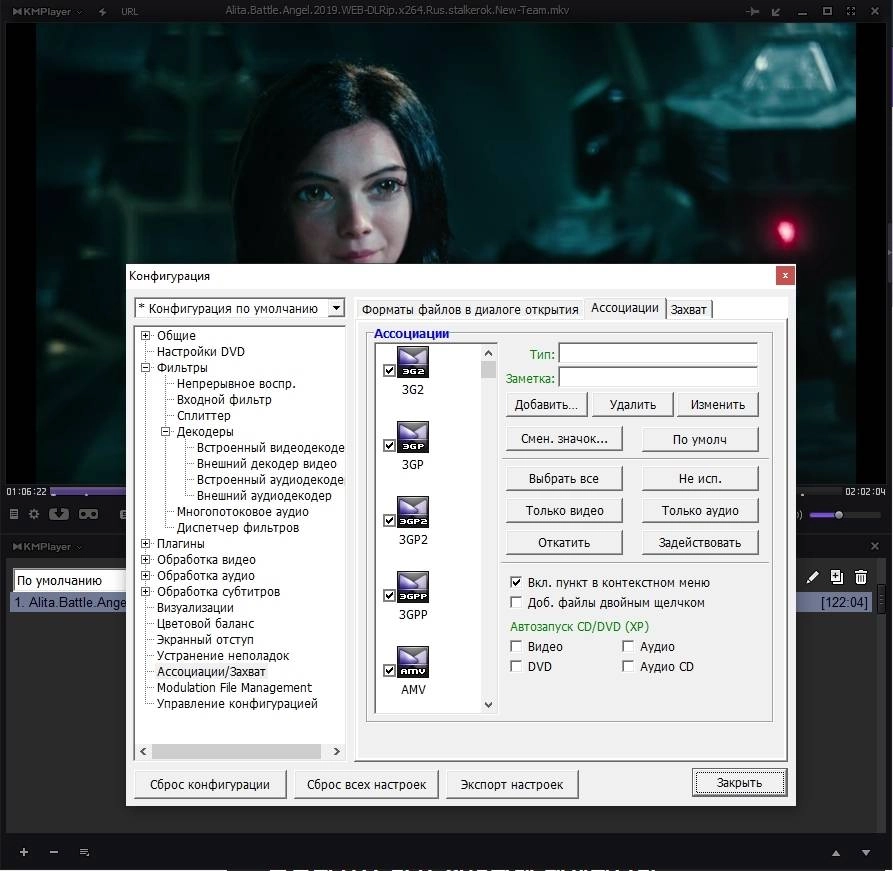The height and width of the screenshot is (871, 893).
Task: Select 'Настройки DVD' in the tree
Action: (x=200, y=351)
